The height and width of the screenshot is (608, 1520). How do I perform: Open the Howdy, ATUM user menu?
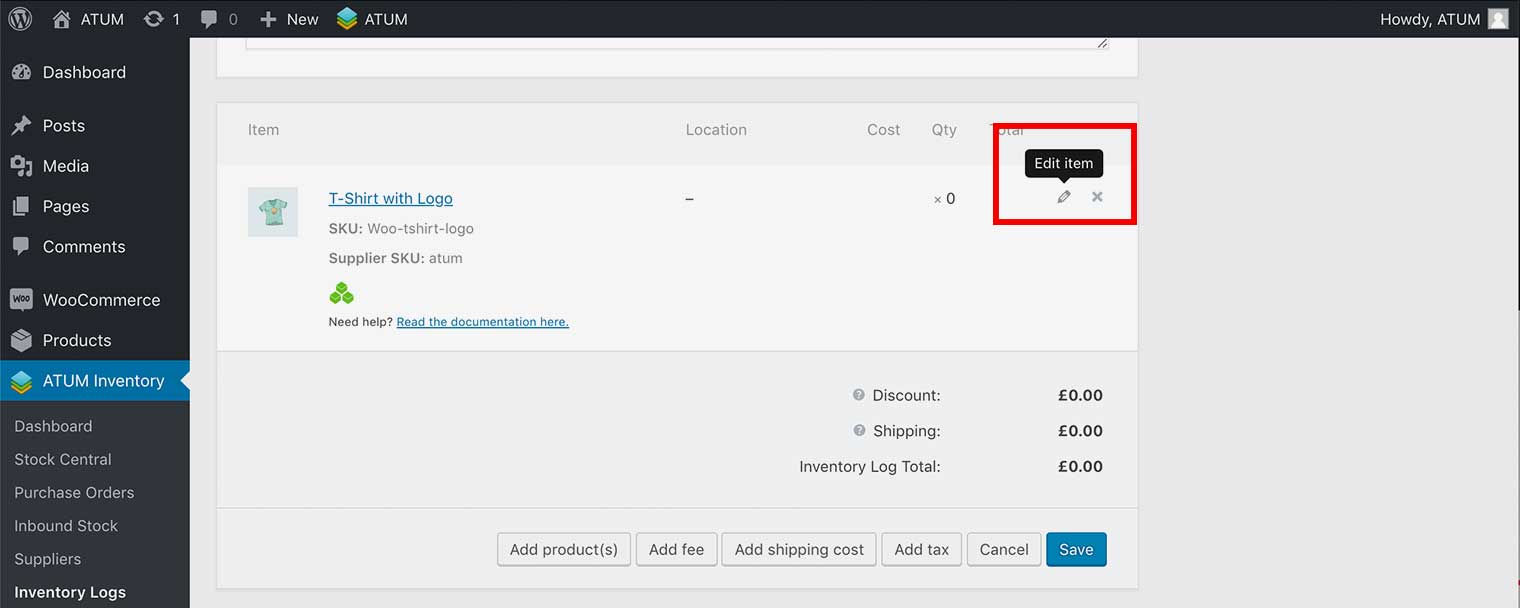[1442, 19]
